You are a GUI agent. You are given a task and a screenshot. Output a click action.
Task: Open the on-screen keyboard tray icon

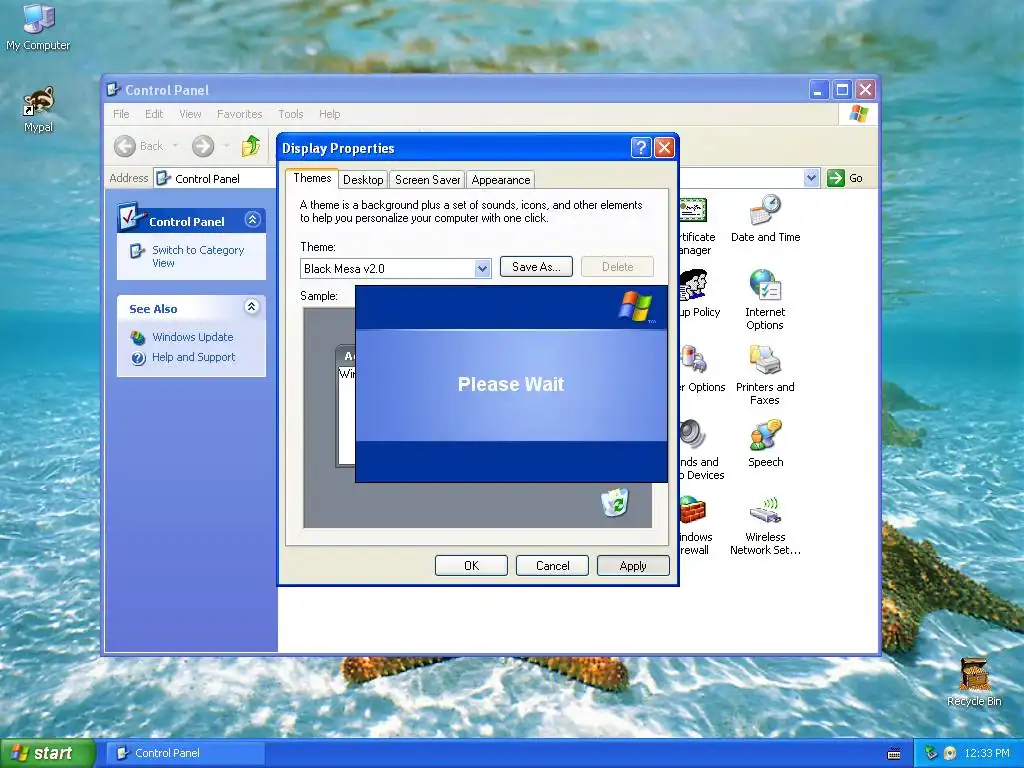[894, 754]
